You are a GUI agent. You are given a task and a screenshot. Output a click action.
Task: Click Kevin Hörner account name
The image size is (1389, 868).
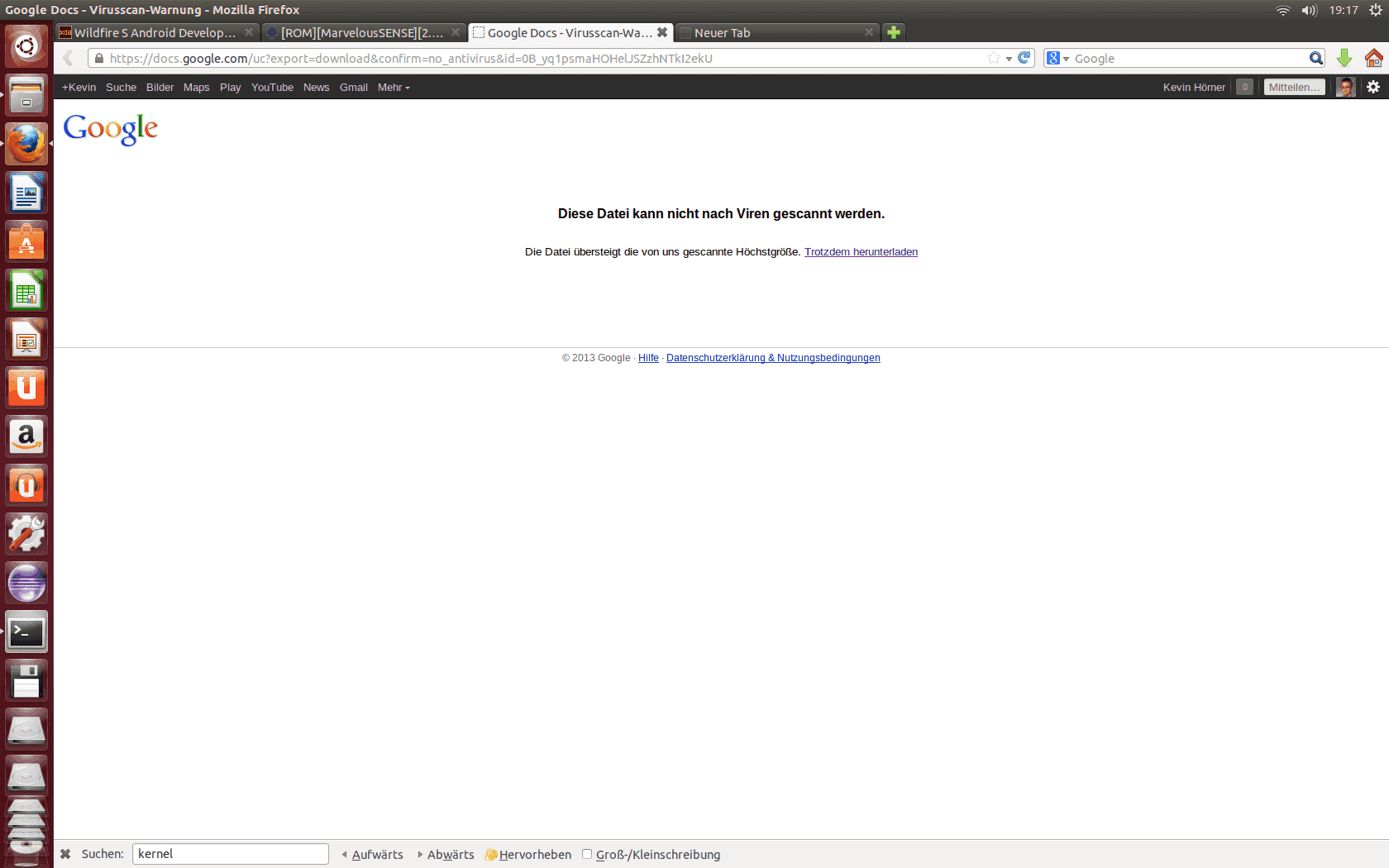tap(1194, 87)
